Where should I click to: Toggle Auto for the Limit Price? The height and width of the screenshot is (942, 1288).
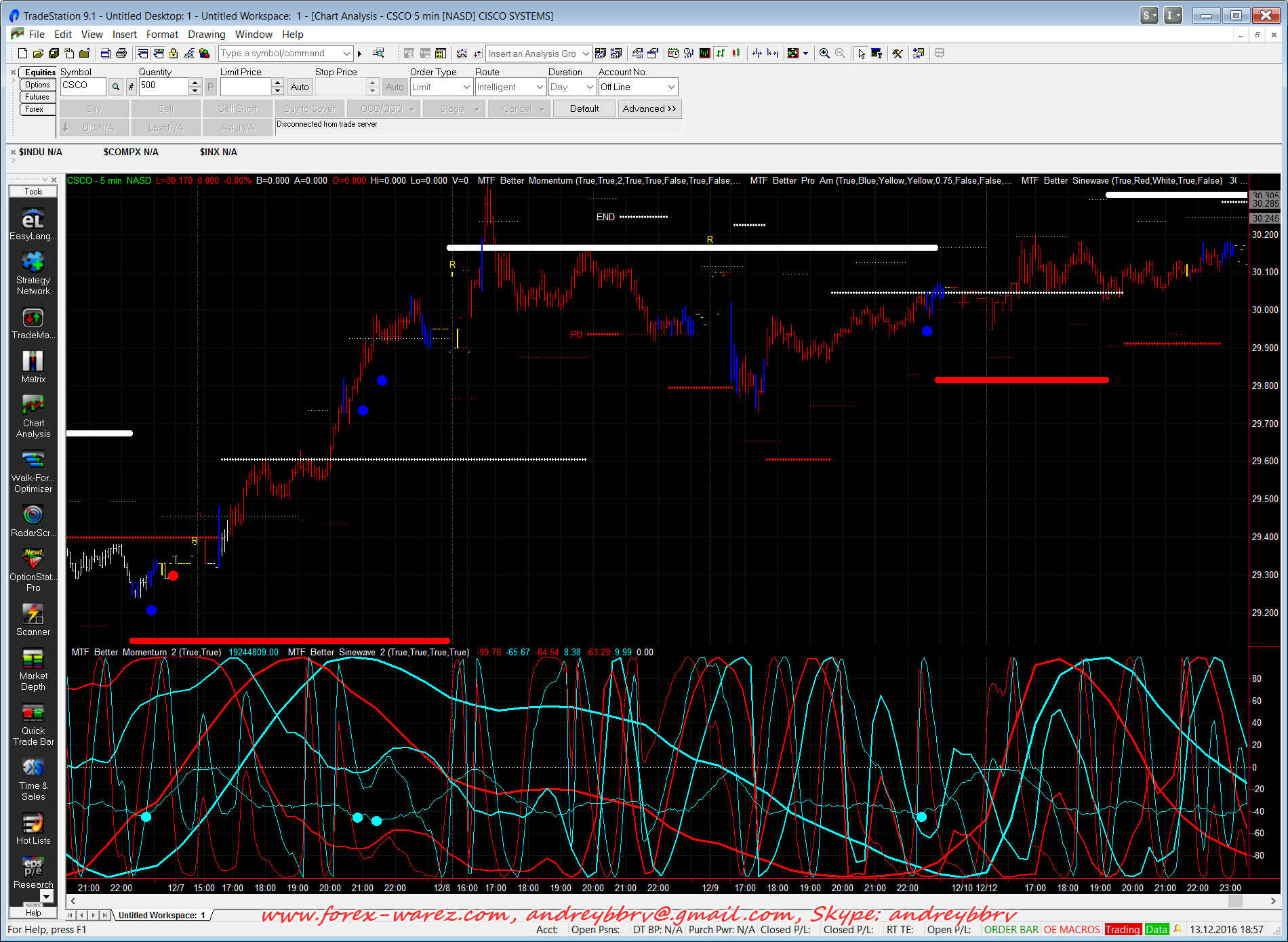(300, 87)
